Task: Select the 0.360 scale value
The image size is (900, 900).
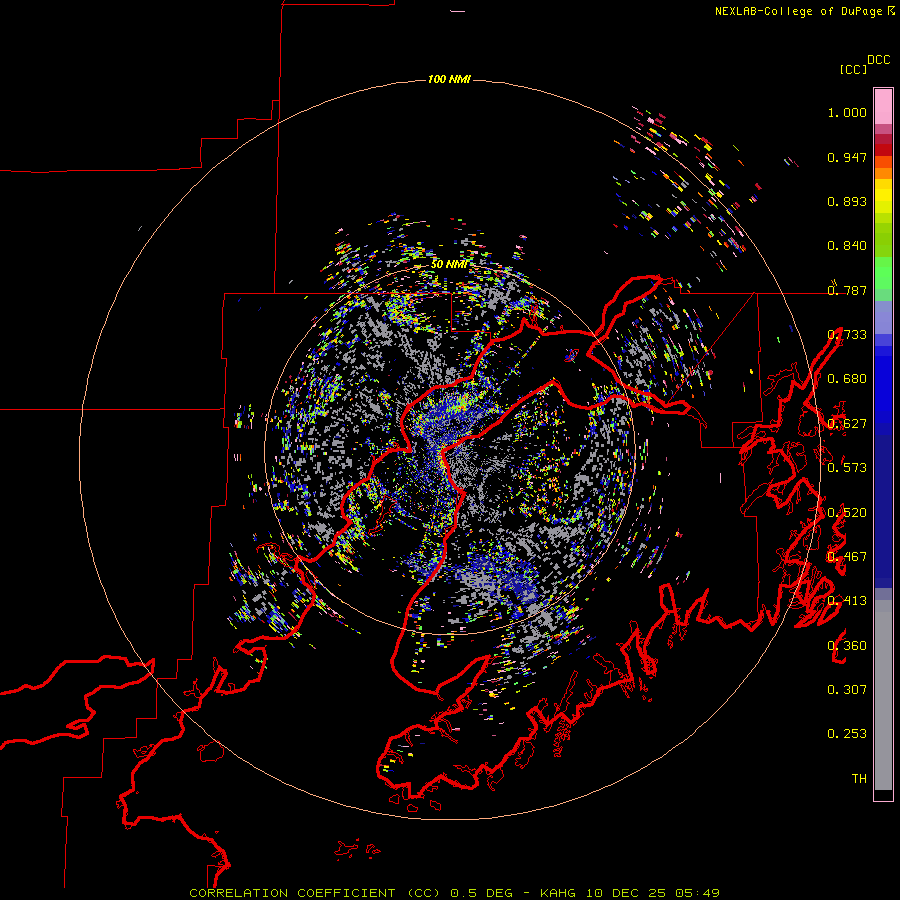Action: point(847,646)
